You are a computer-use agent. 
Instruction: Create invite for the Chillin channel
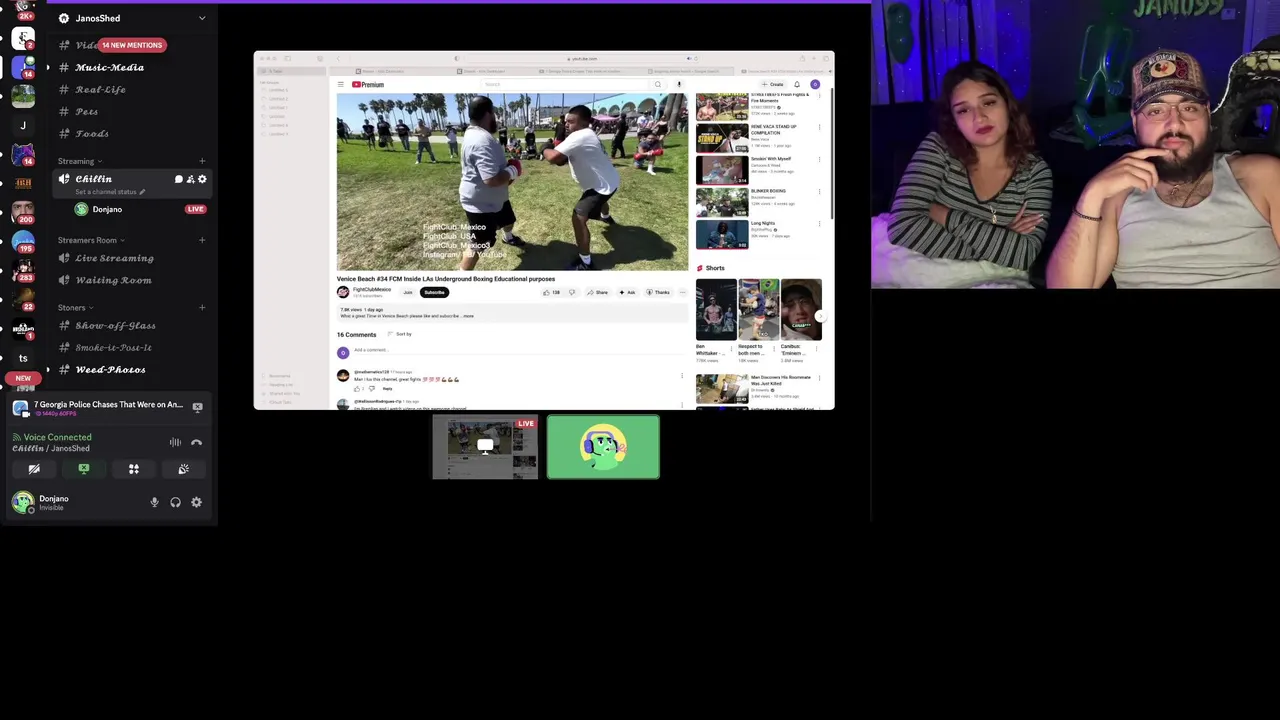pos(190,179)
